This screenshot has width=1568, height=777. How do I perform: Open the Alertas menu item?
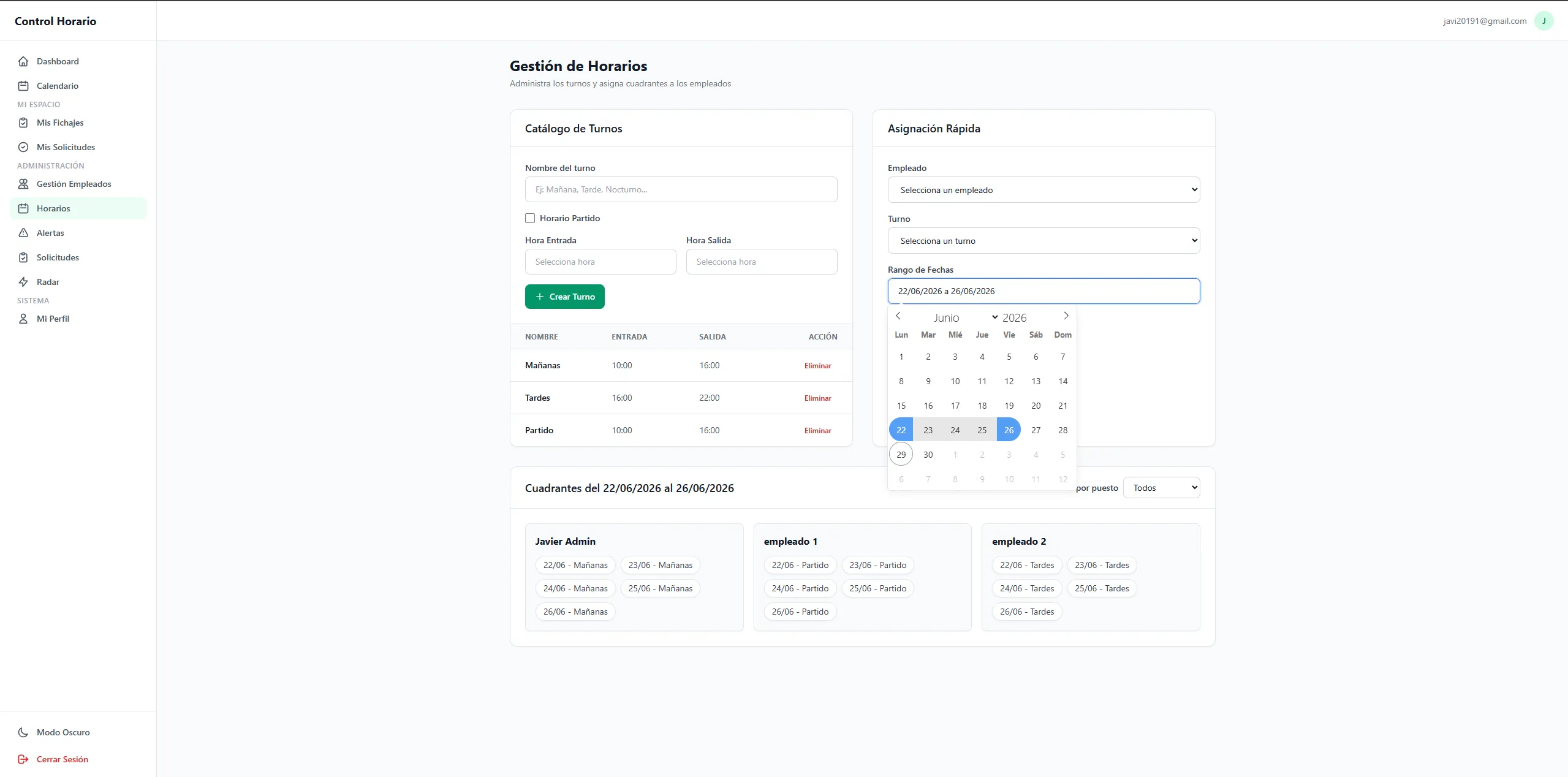pos(78,233)
